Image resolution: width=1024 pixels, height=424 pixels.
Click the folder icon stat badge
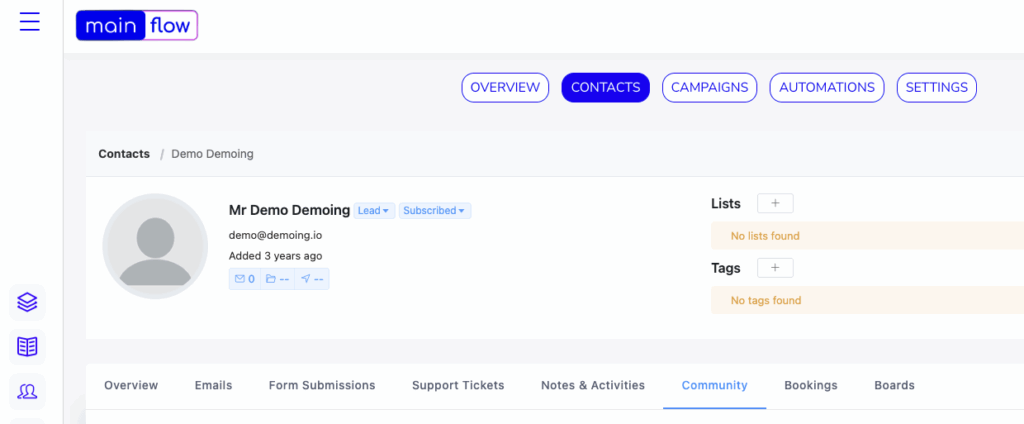pos(278,279)
